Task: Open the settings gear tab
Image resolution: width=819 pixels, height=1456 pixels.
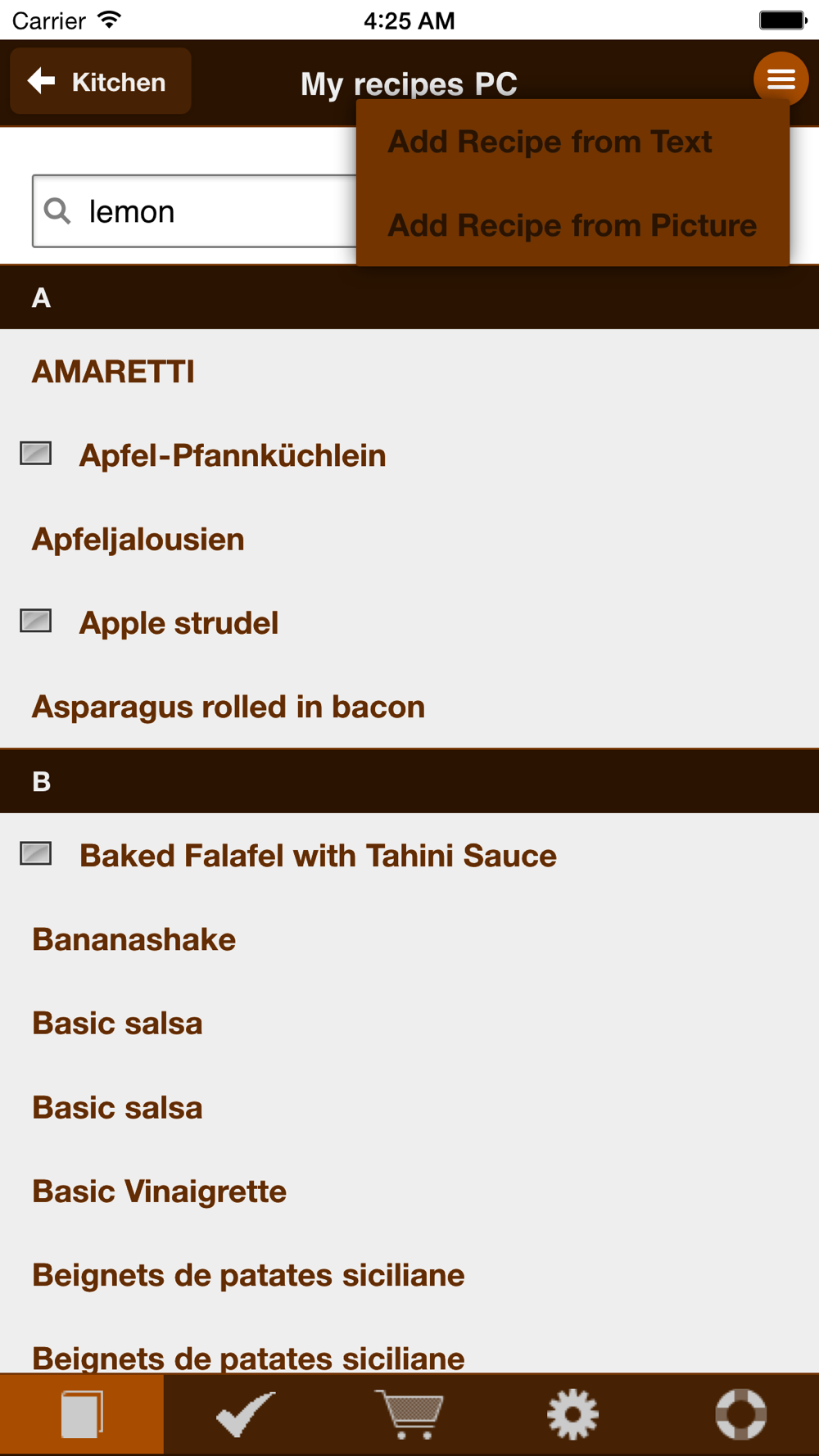Action: 573,1414
